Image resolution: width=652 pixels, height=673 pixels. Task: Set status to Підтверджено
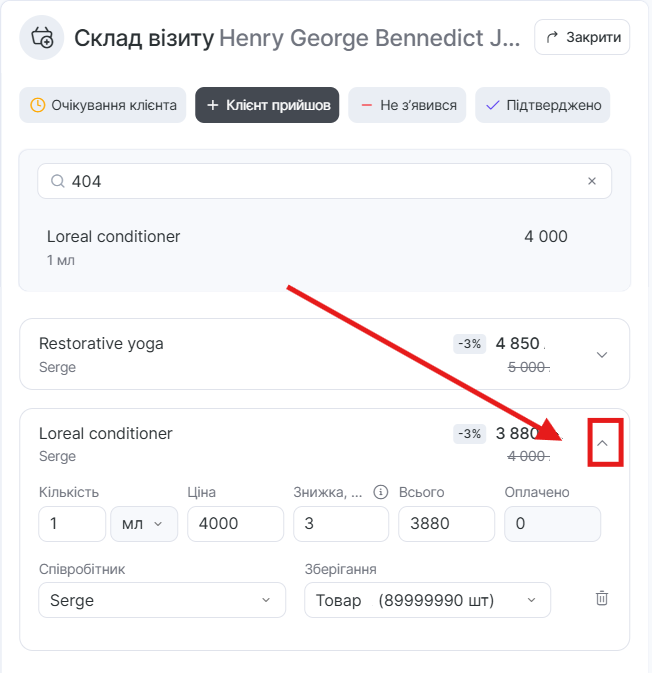coord(542,105)
